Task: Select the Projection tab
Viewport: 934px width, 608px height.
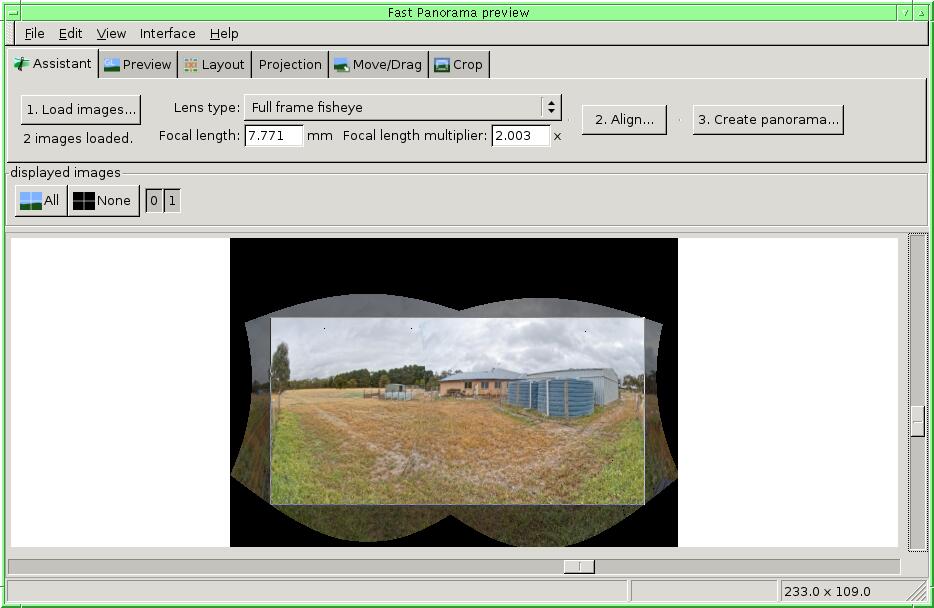Action: click(x=290, y=65)
